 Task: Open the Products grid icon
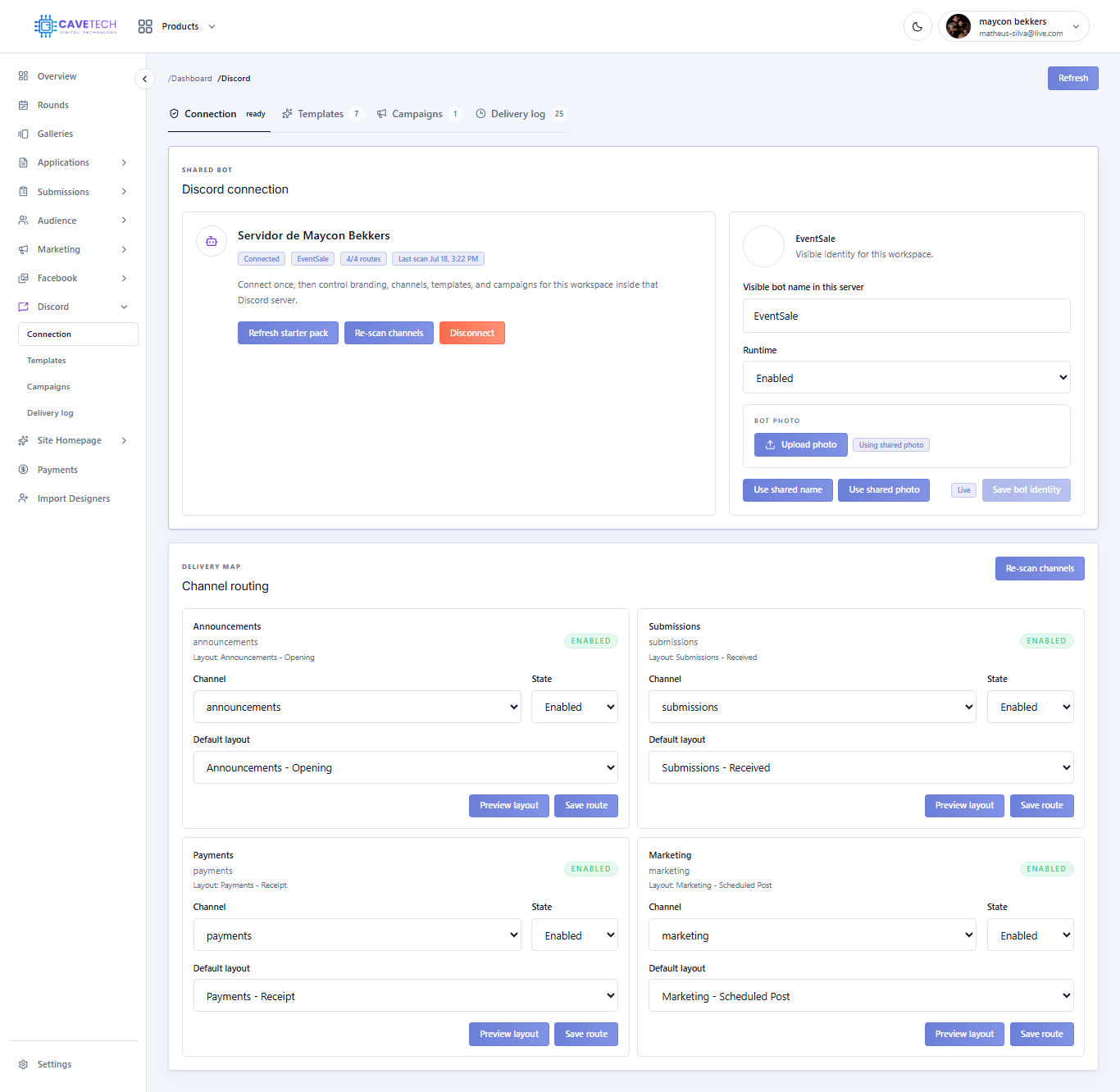(x=145, y=26)
